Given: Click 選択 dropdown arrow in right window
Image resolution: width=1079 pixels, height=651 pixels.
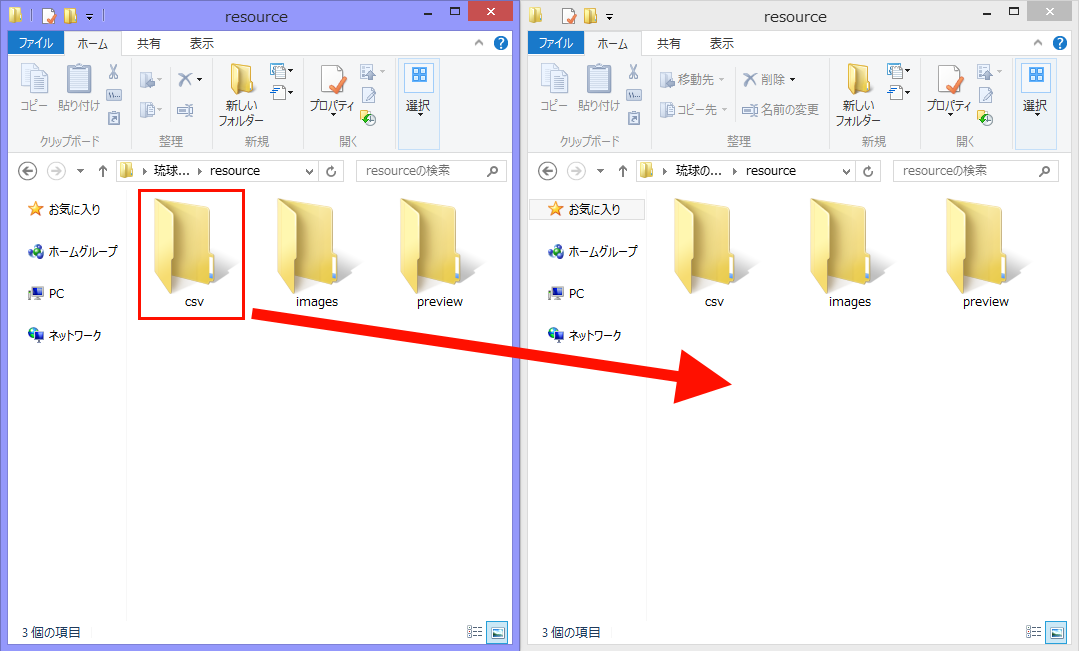Looking at the screenshot, I should point(1036,115).
